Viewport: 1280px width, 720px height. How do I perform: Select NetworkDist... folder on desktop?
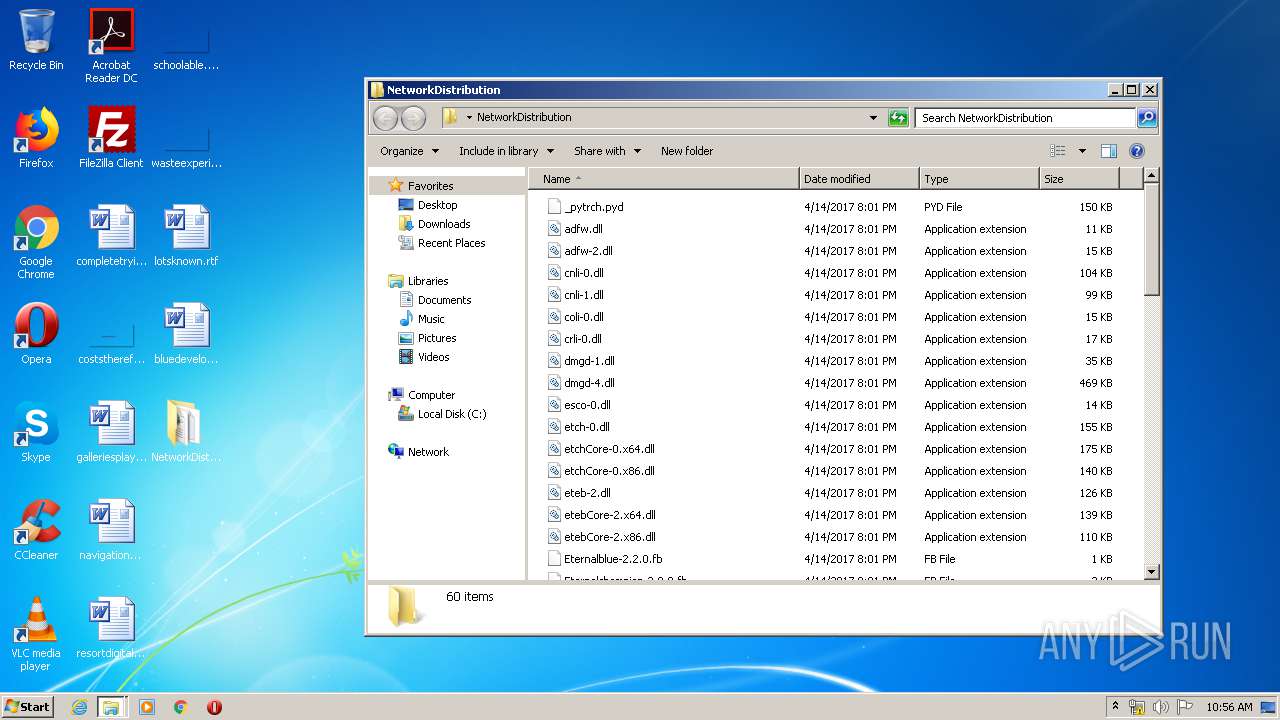[186, 432]
